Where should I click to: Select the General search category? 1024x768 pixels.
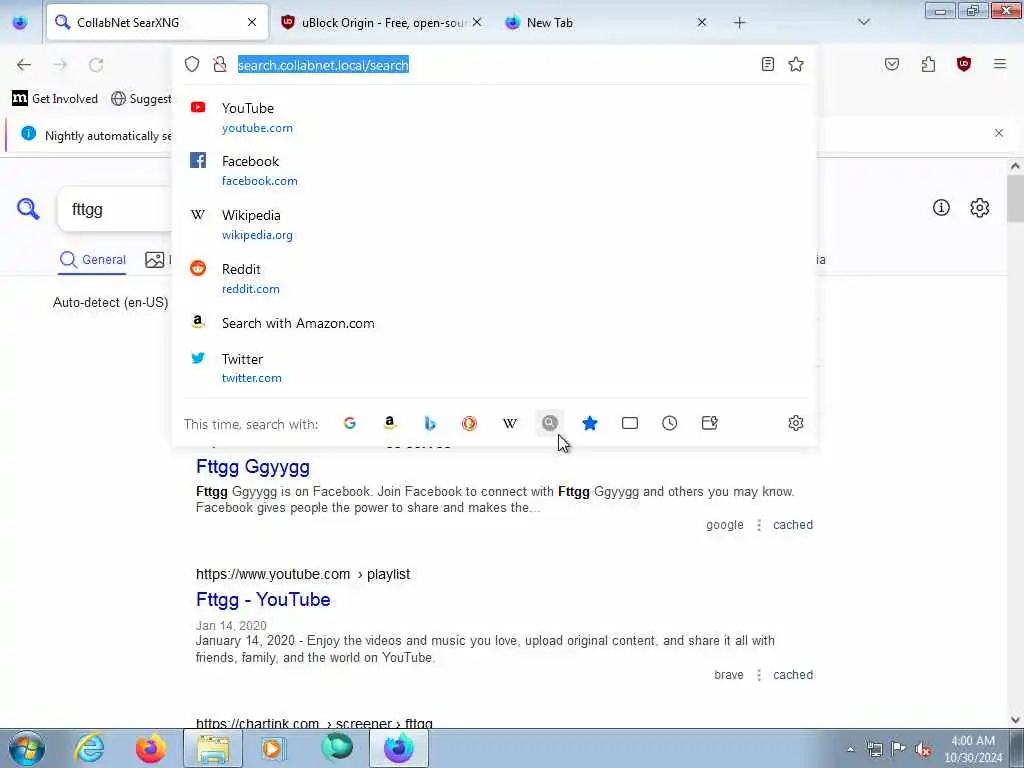pos(92,260)
